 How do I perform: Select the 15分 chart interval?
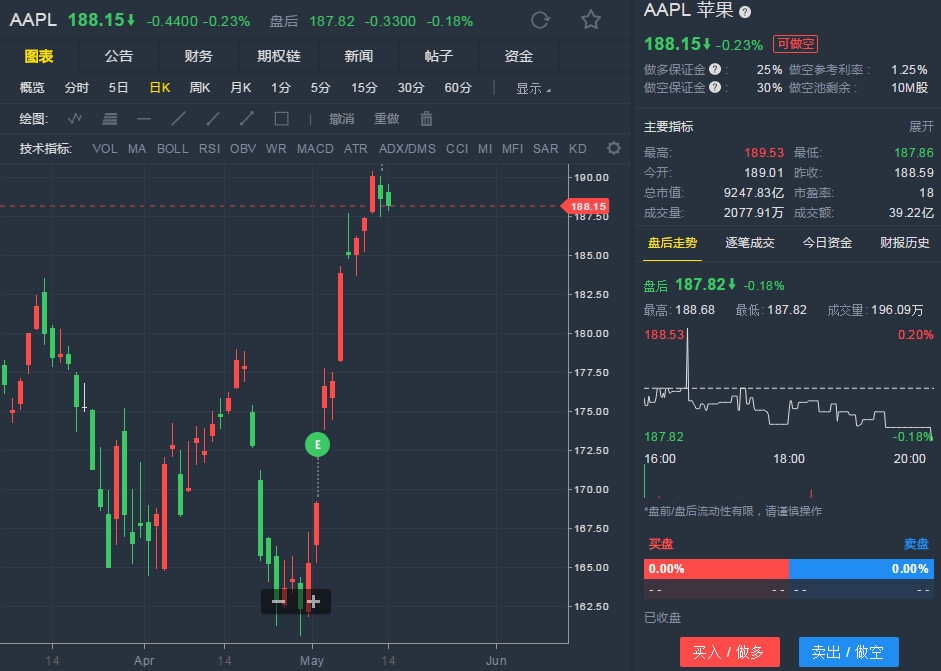coord(364,88)
